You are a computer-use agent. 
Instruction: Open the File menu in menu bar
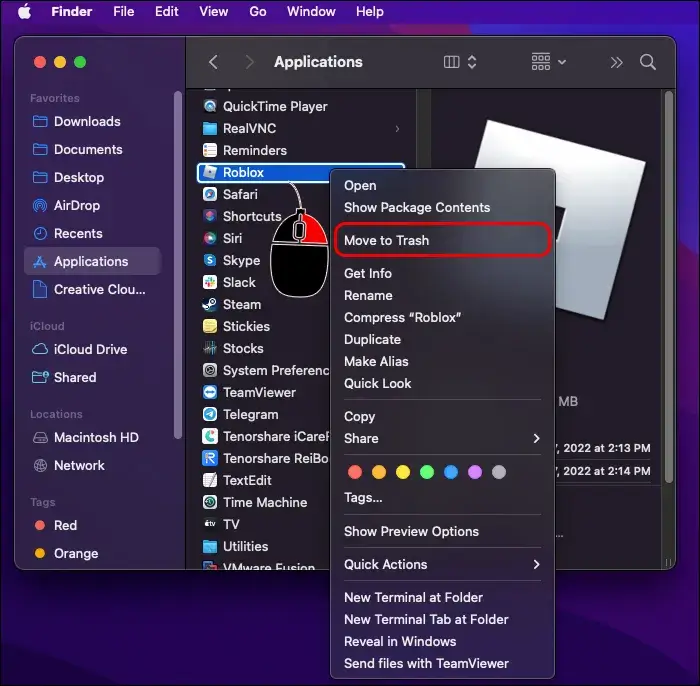tap(124, 11)
